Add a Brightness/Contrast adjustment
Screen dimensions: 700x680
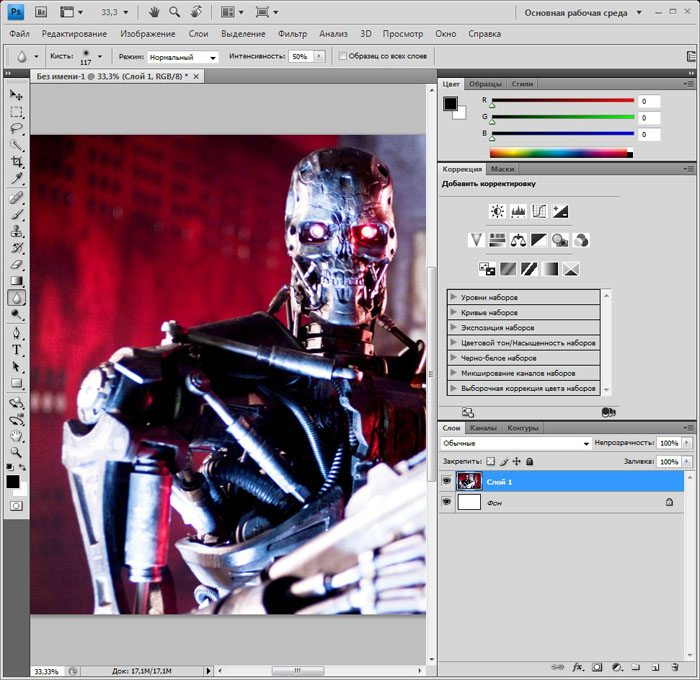pos(497,212)
